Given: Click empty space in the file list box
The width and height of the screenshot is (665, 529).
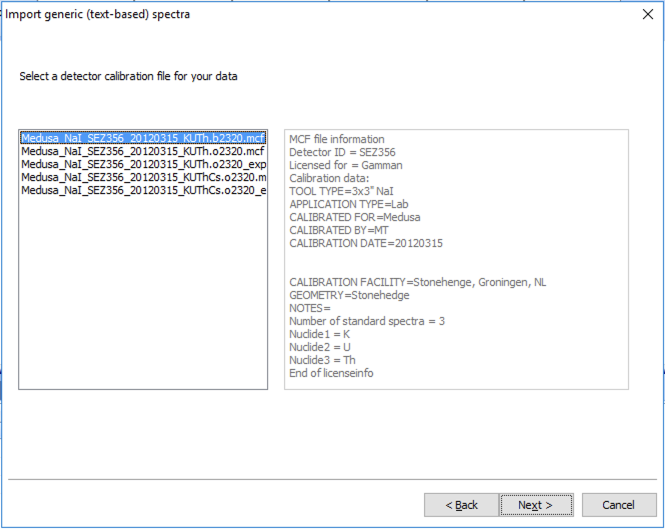Looking at the screenshot, I should [x=143, y=300].
